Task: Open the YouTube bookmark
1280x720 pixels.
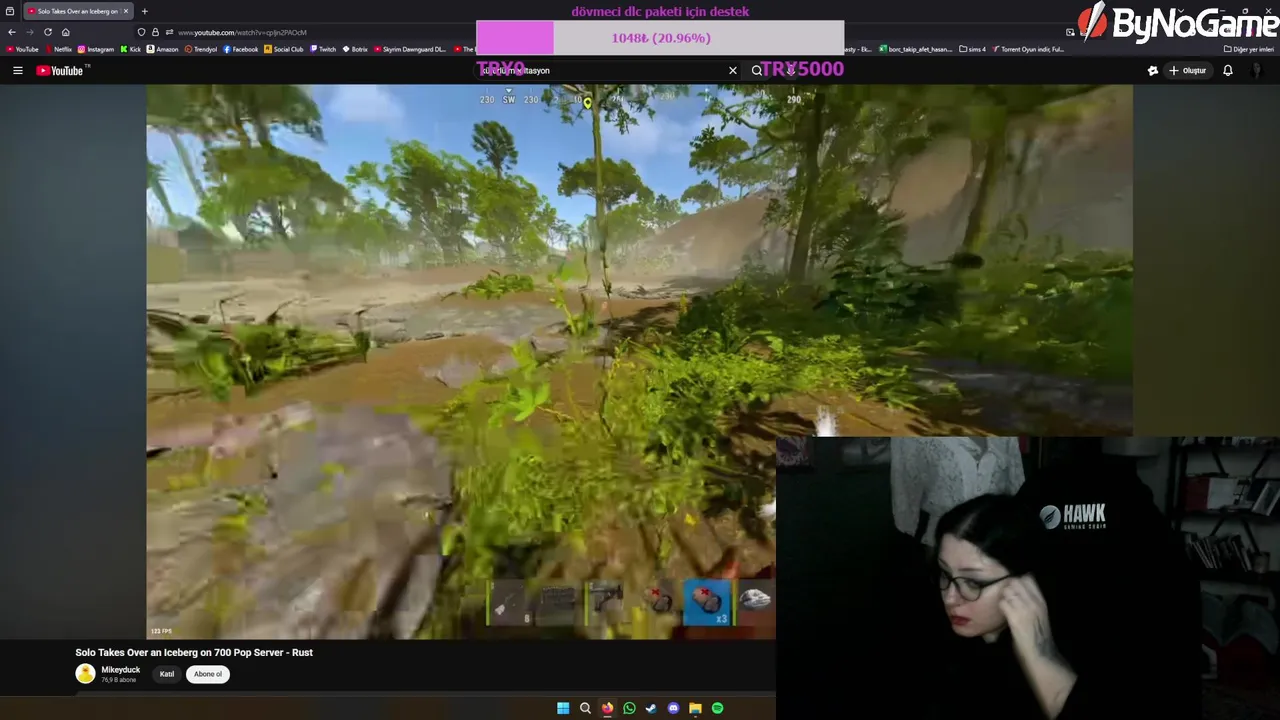Action: 22,49
